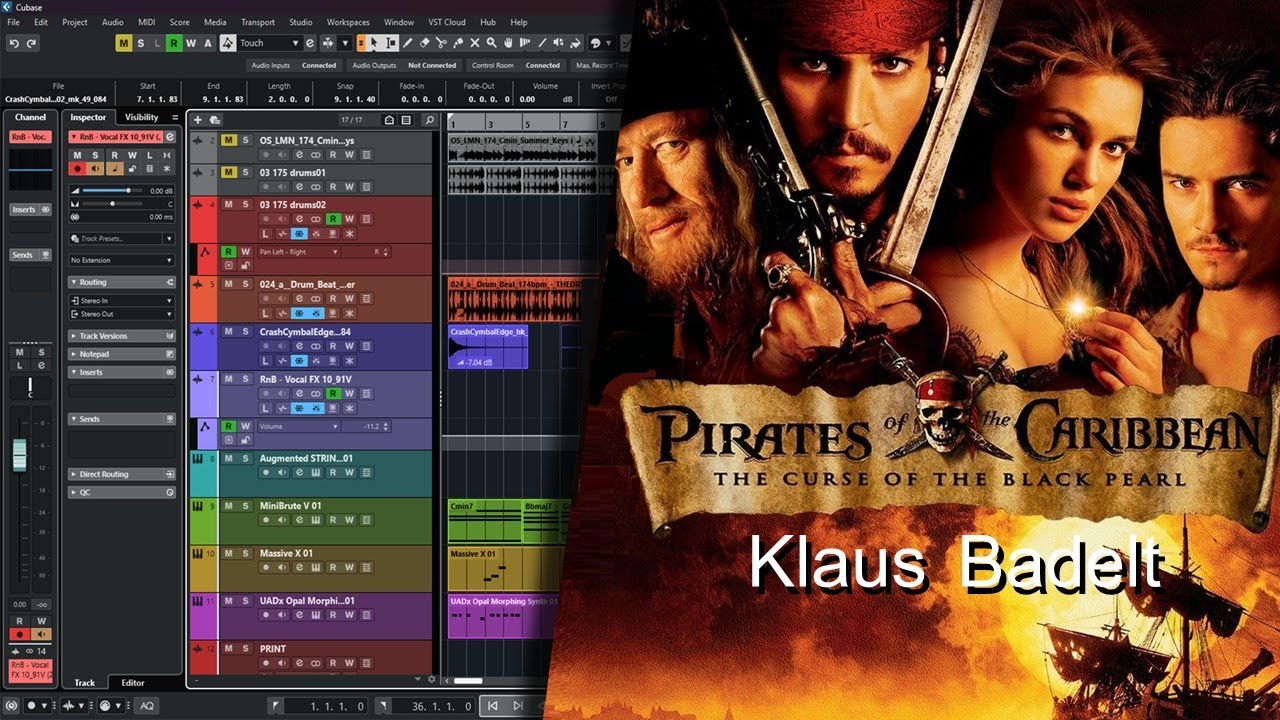Open the Pan Left - Right parameter dropdown
This screenshot has width=1280, height=720.
pos(299,252)
